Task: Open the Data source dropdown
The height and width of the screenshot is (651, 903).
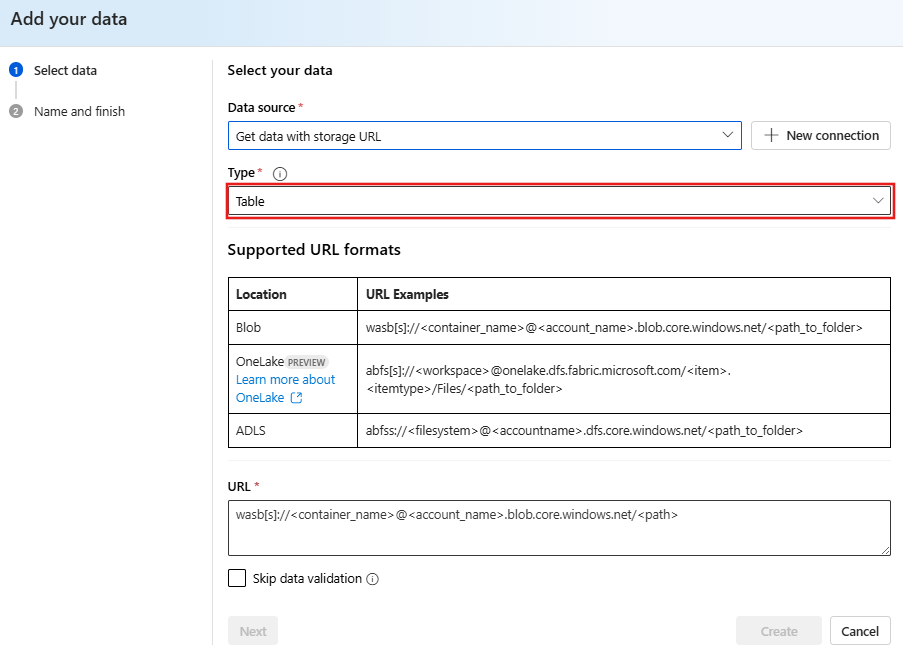Action: pyautogui.click(x=484, y=135)
